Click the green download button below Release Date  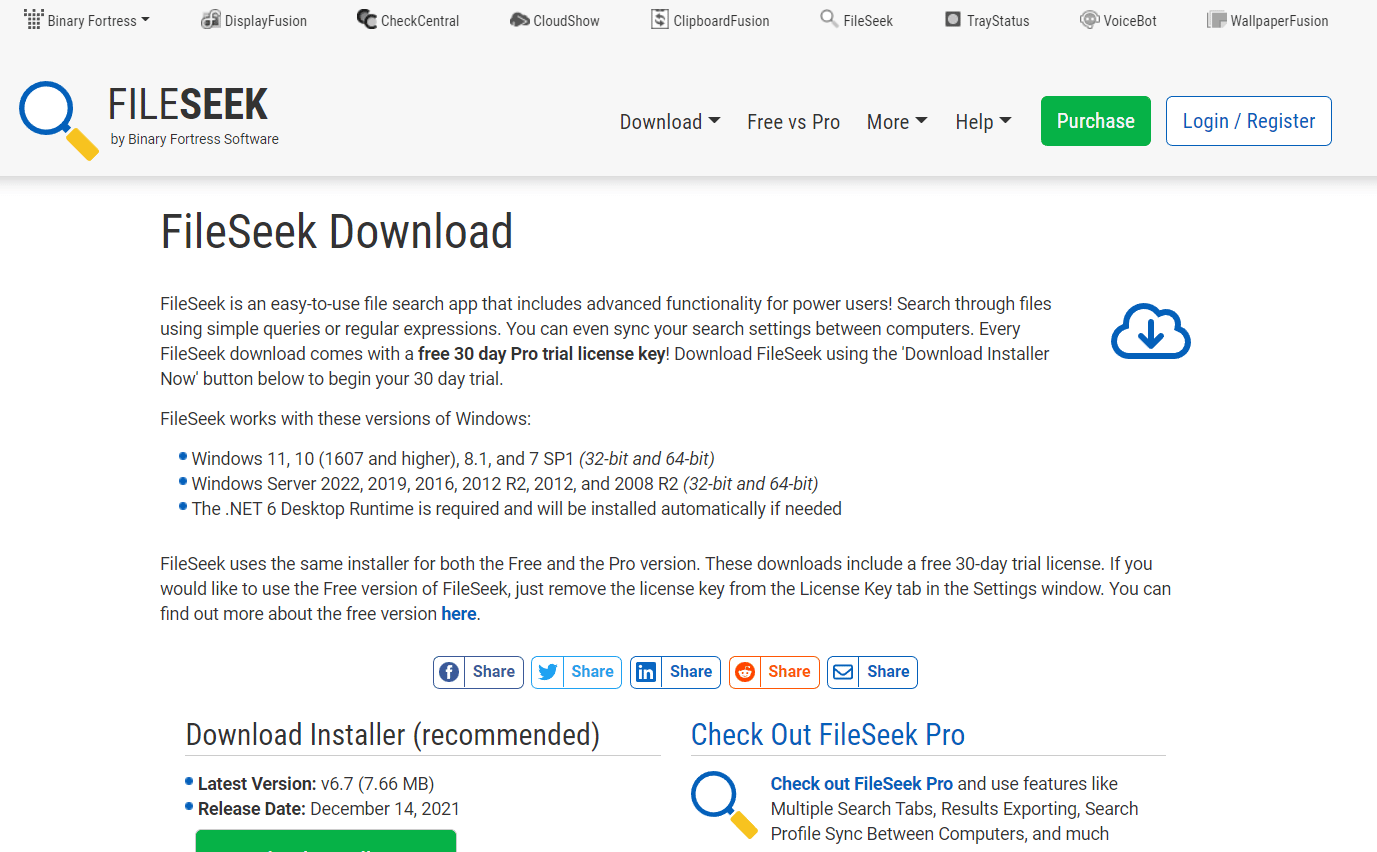pos(326,841)
